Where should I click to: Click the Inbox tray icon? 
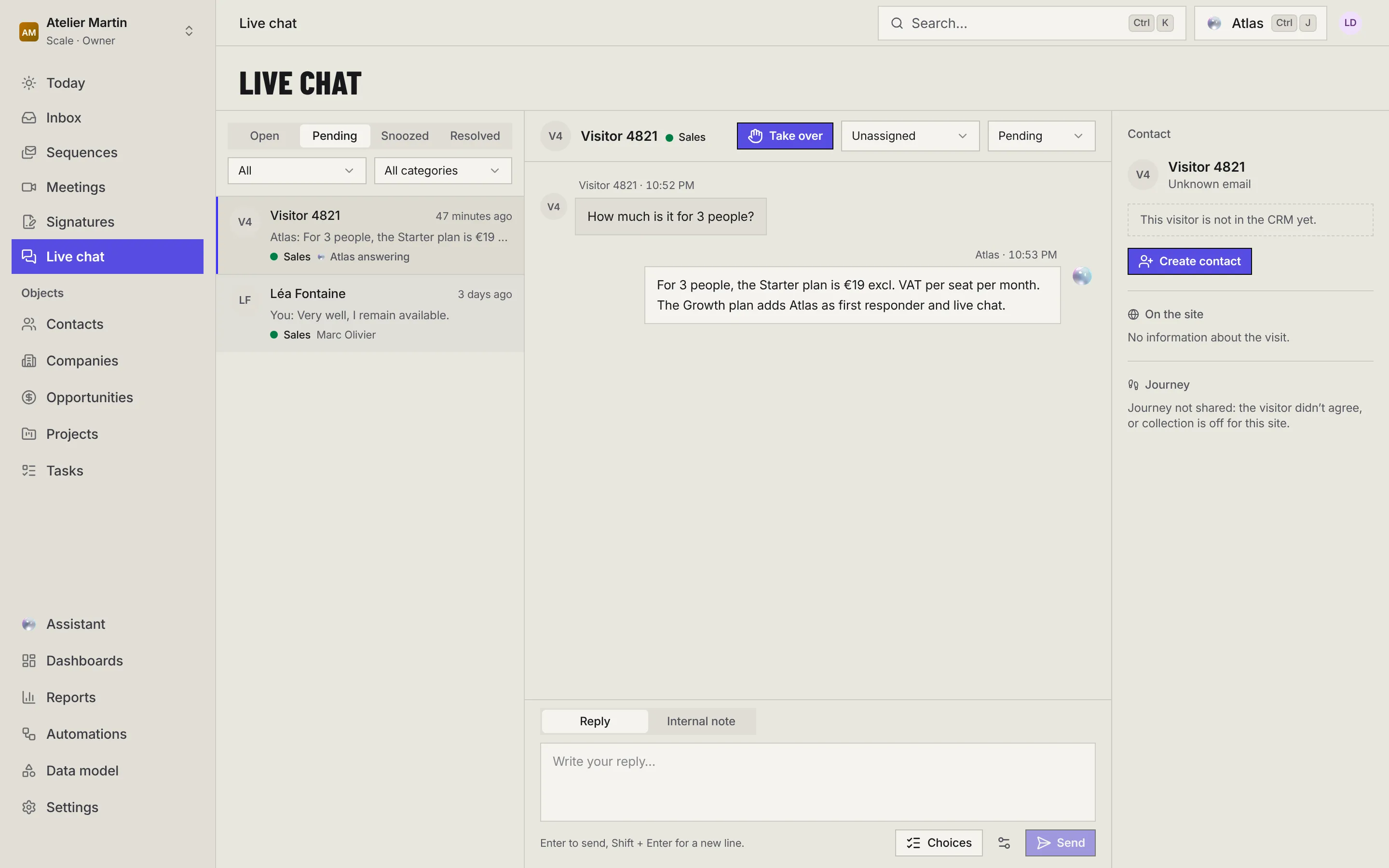click(29, 118)
